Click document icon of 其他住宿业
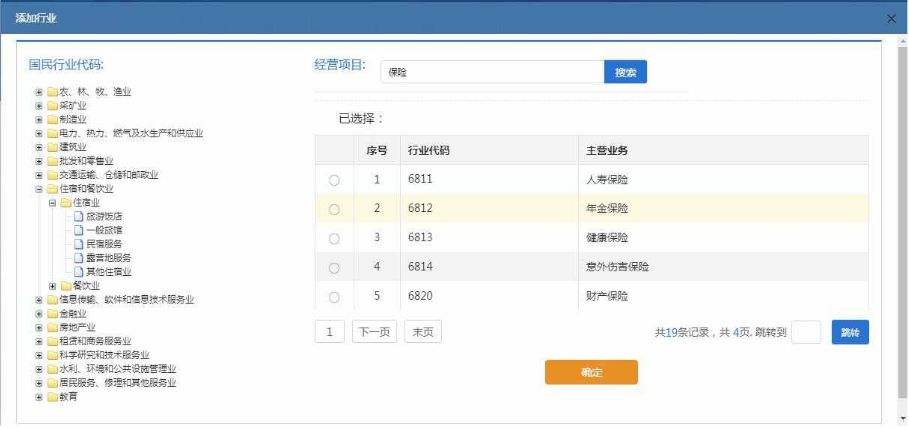This screenshot has width=909, height=428. (x=79, y=271)
